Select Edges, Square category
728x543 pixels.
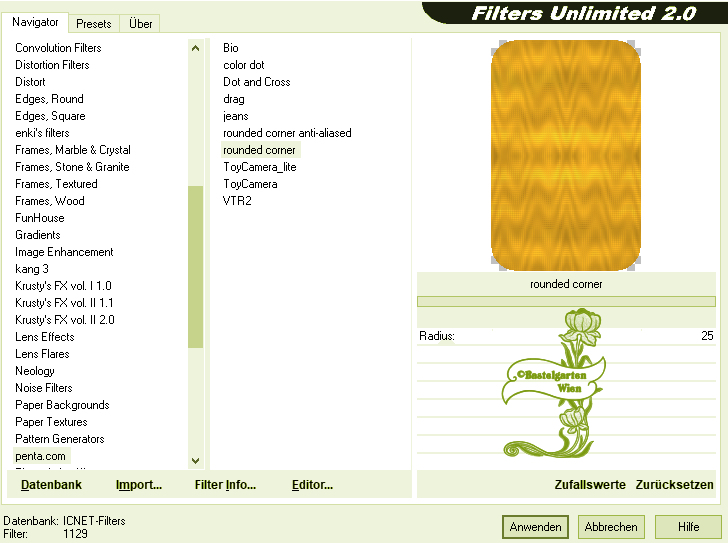pos(50,116)
